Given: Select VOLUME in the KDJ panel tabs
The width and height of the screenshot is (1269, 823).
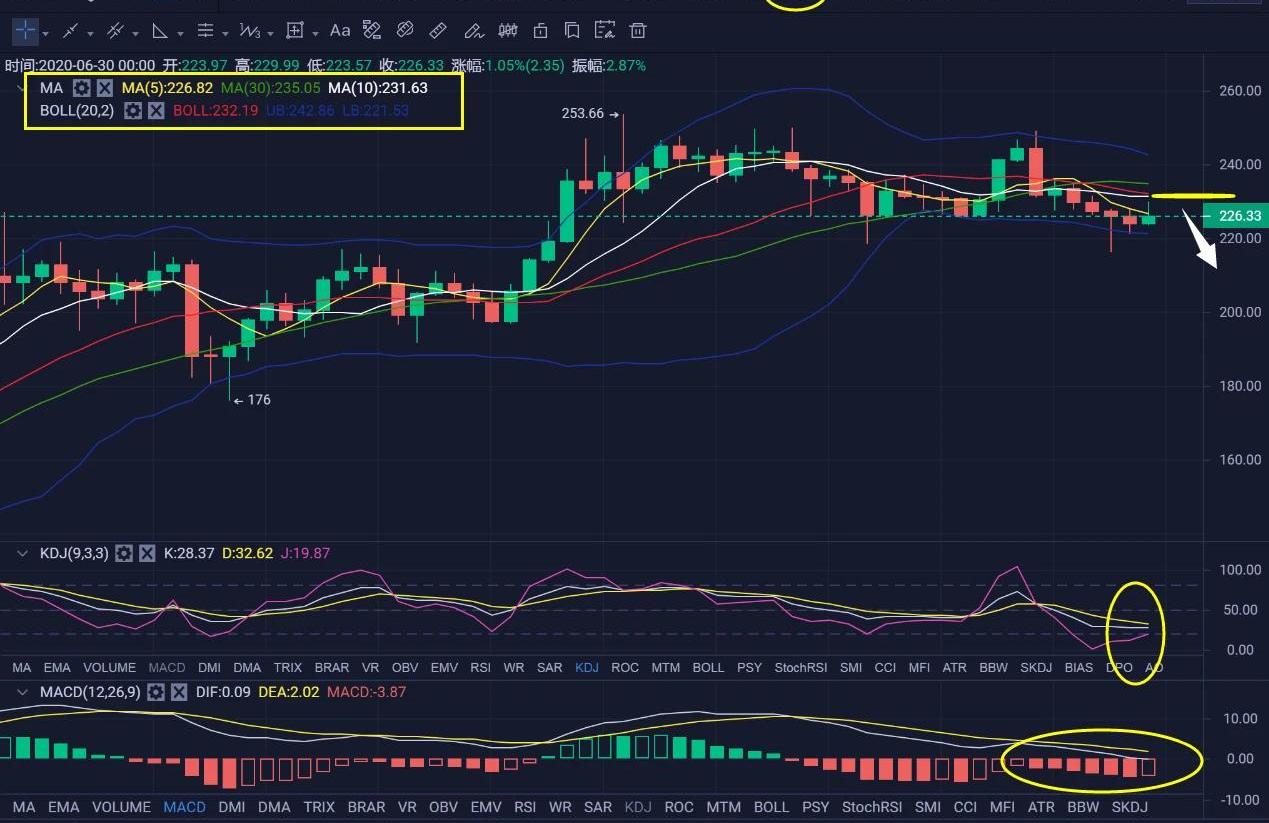Looking at the screenshot, I should point(109,667).
